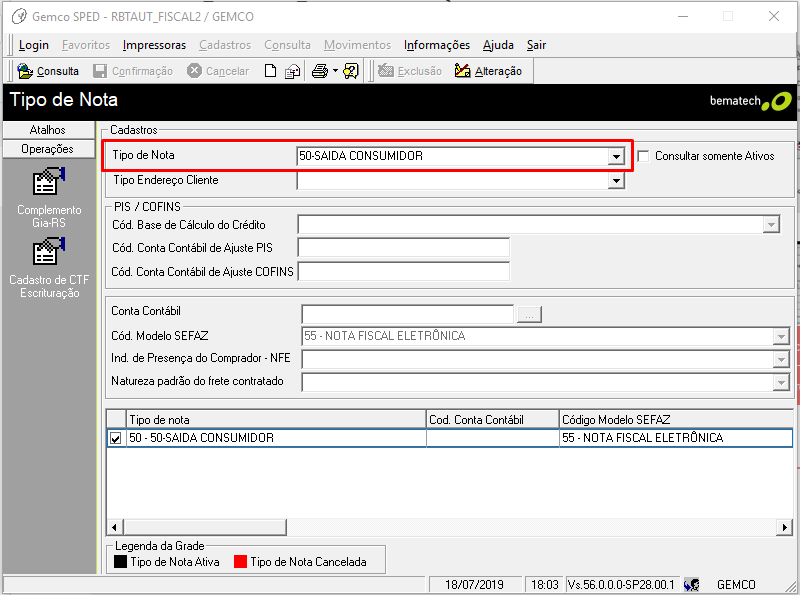Expand Cód. Modelo SEFAZ dropdown

coord(781,336)
